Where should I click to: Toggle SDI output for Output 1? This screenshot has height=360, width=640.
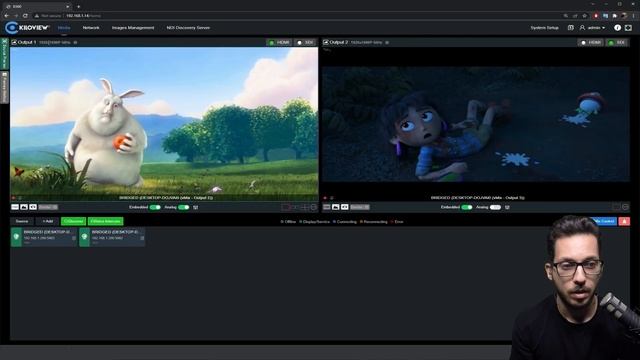click(305, 42)
